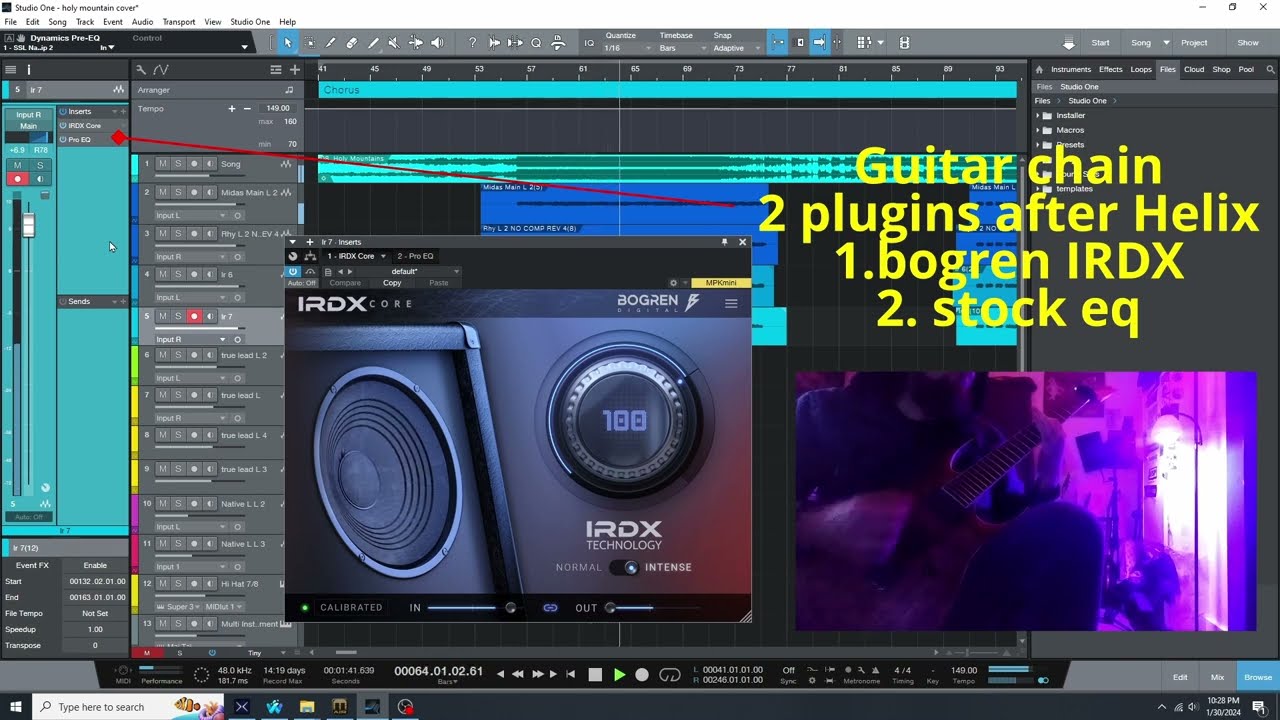Click the Q quantize icon
1280x720 pixels.
click(536, 43)
